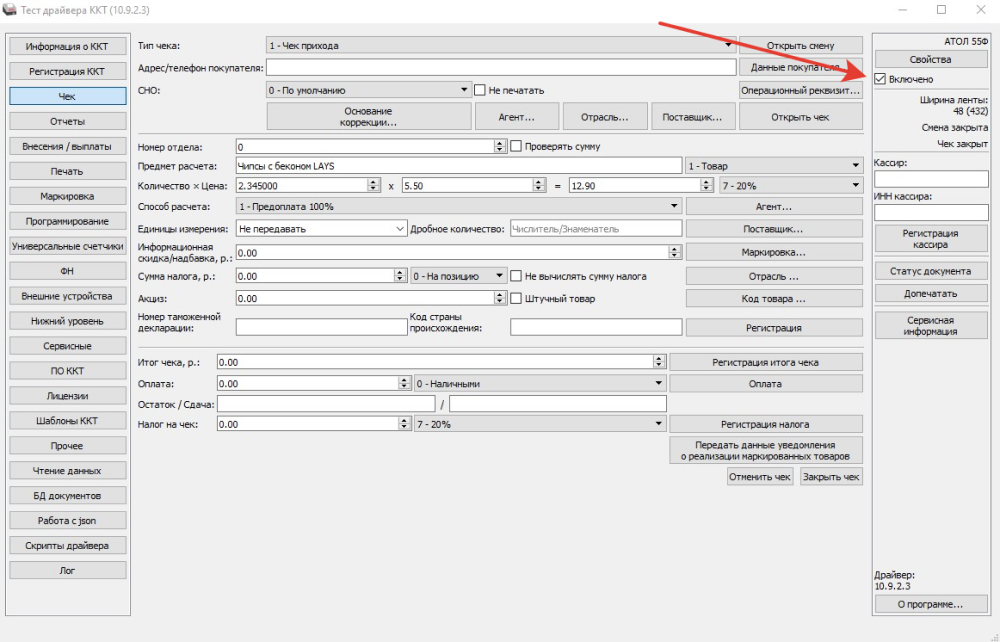This screenshot has height=642, width=1000.
Task: Open the Лог section
Action: click(68, 570)
